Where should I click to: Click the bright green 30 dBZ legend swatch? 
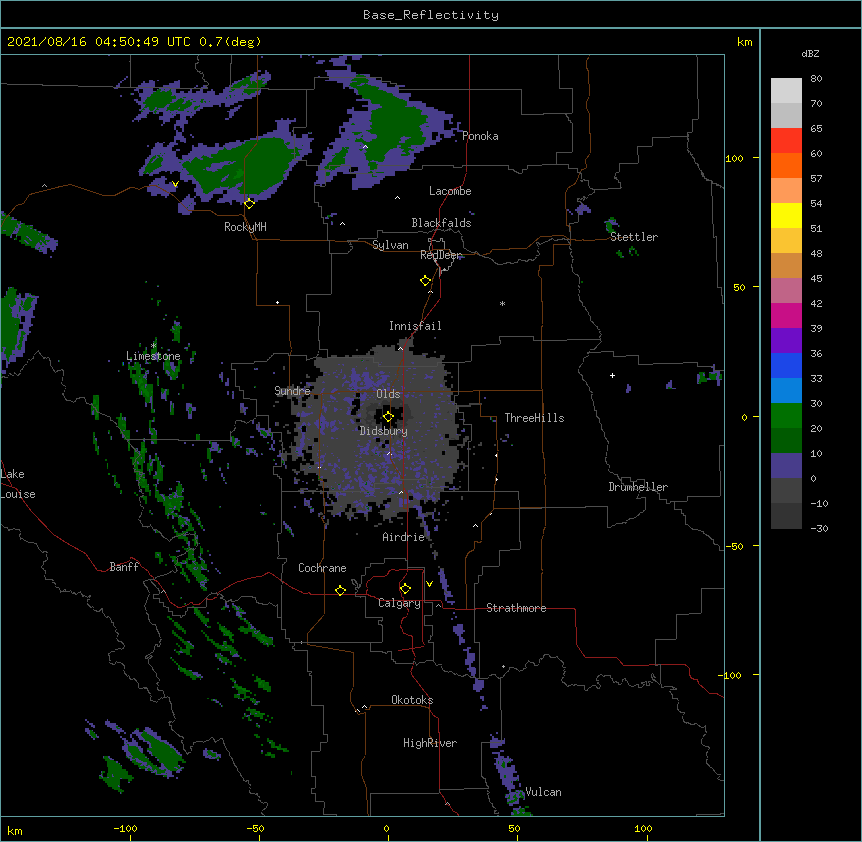point(786,416)
